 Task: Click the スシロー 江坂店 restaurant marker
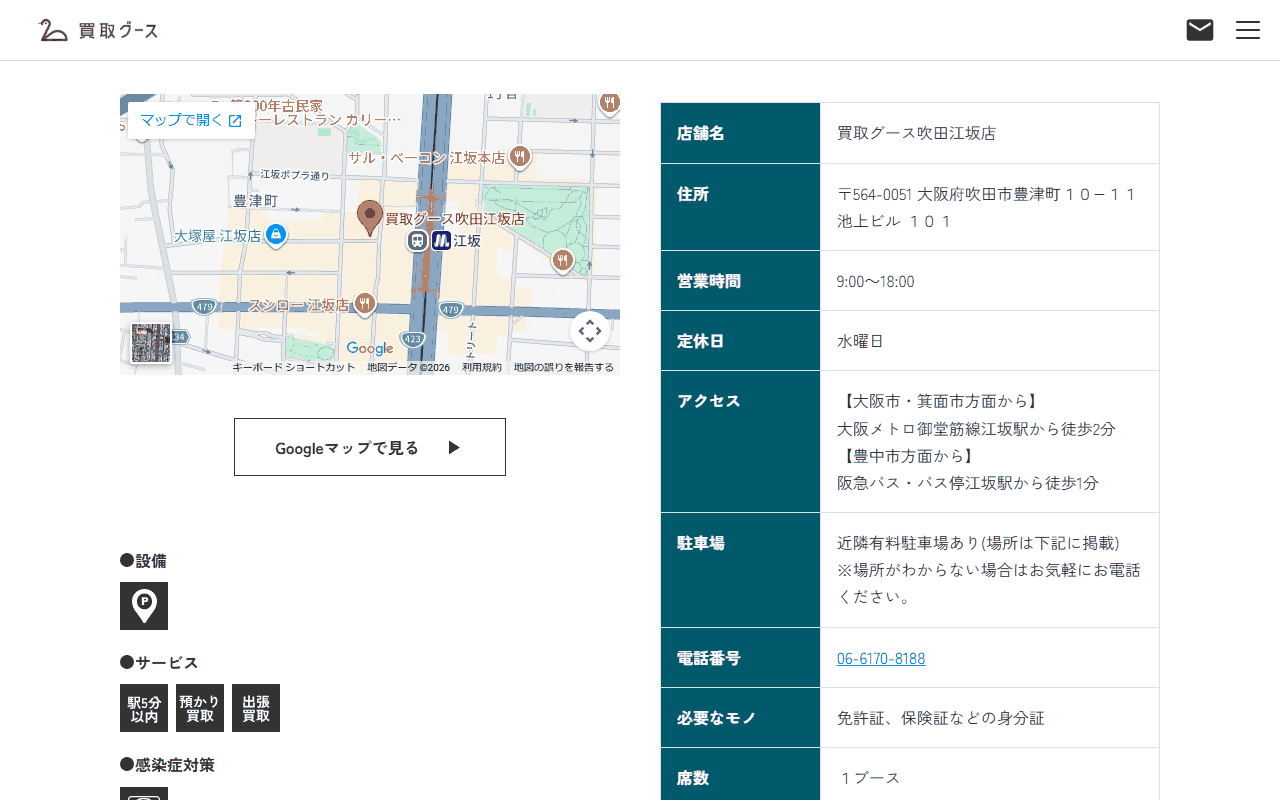pos(365,303)
